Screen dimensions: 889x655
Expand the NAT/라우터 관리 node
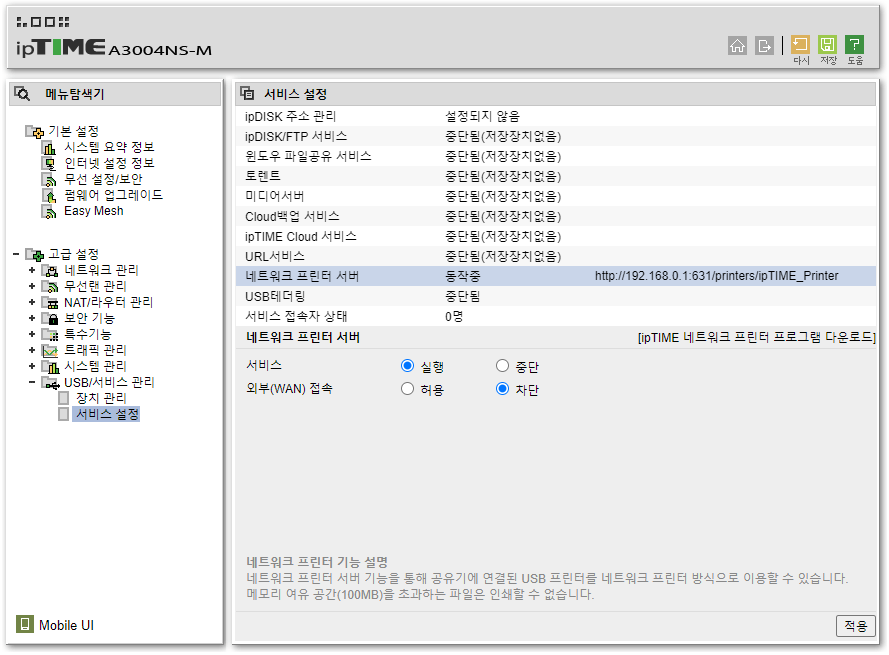(x=32, y=302)
